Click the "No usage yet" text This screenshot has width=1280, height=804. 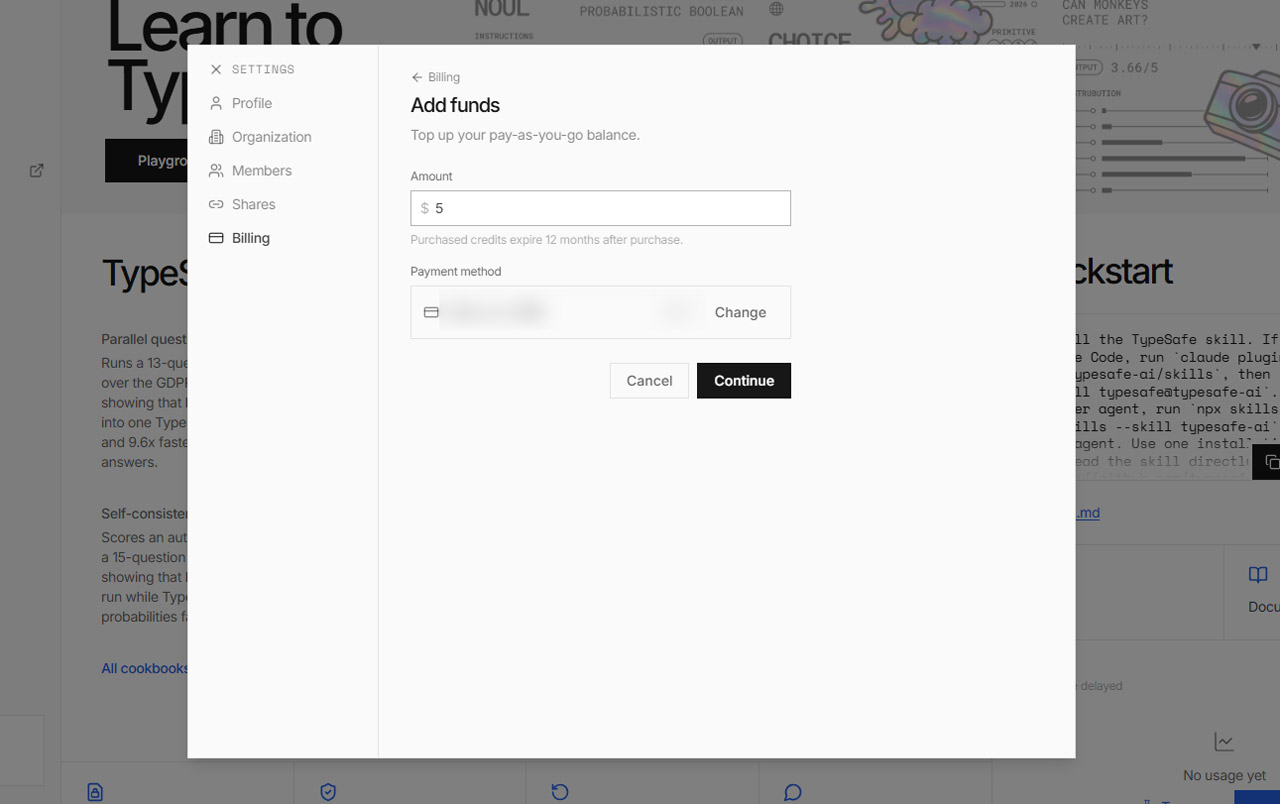(1224, 775)
